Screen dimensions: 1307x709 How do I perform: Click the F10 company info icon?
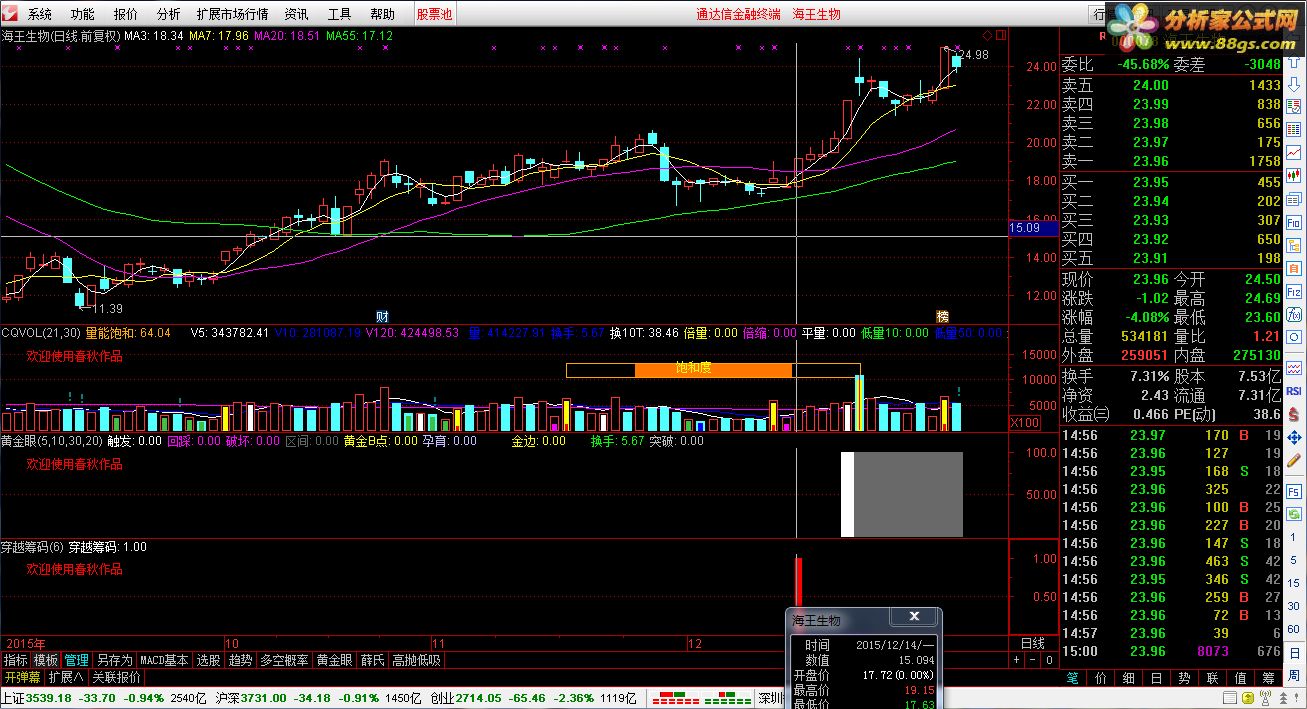[1293, 222]
